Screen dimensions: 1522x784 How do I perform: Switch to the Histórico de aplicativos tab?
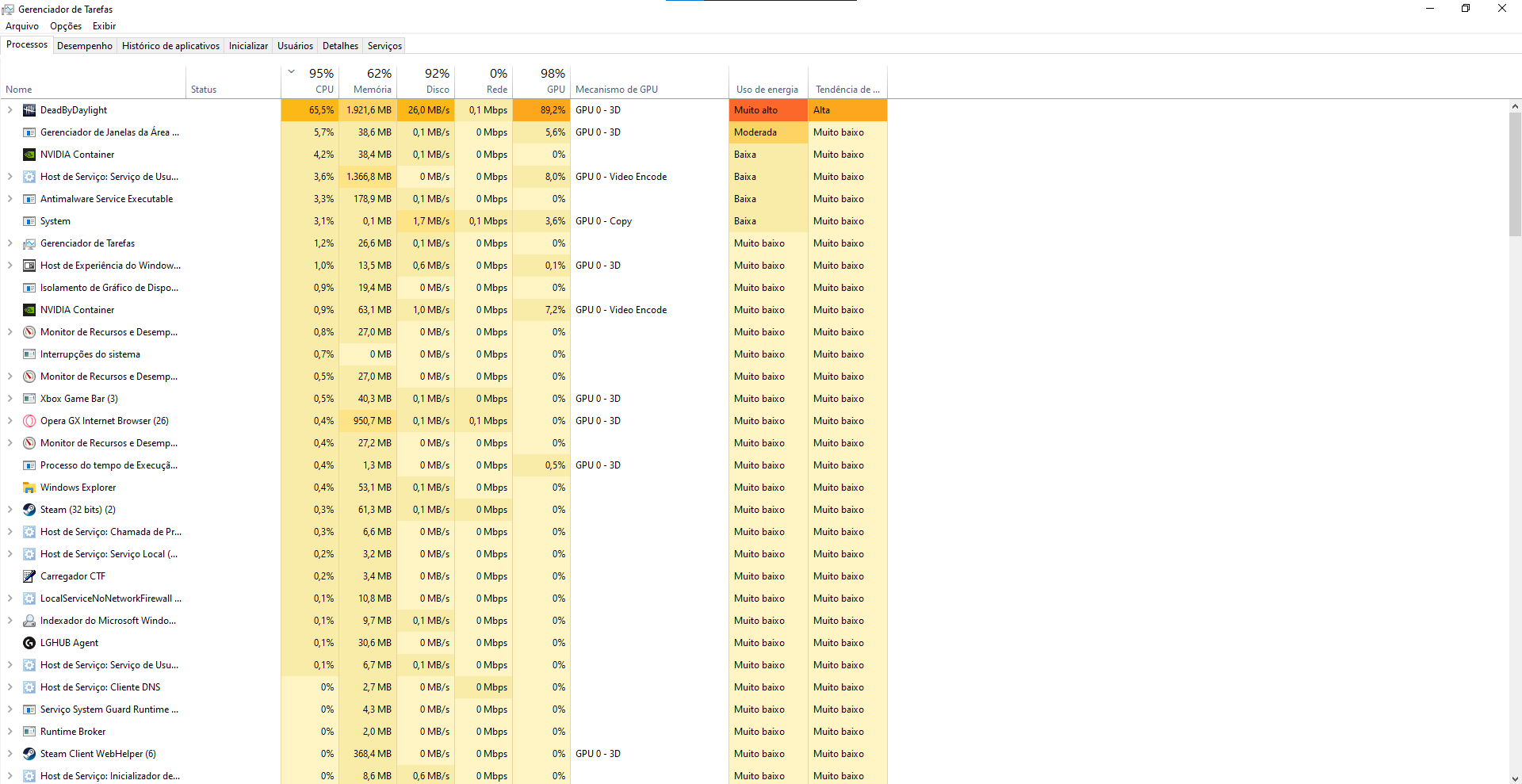(x=170, y=46)
